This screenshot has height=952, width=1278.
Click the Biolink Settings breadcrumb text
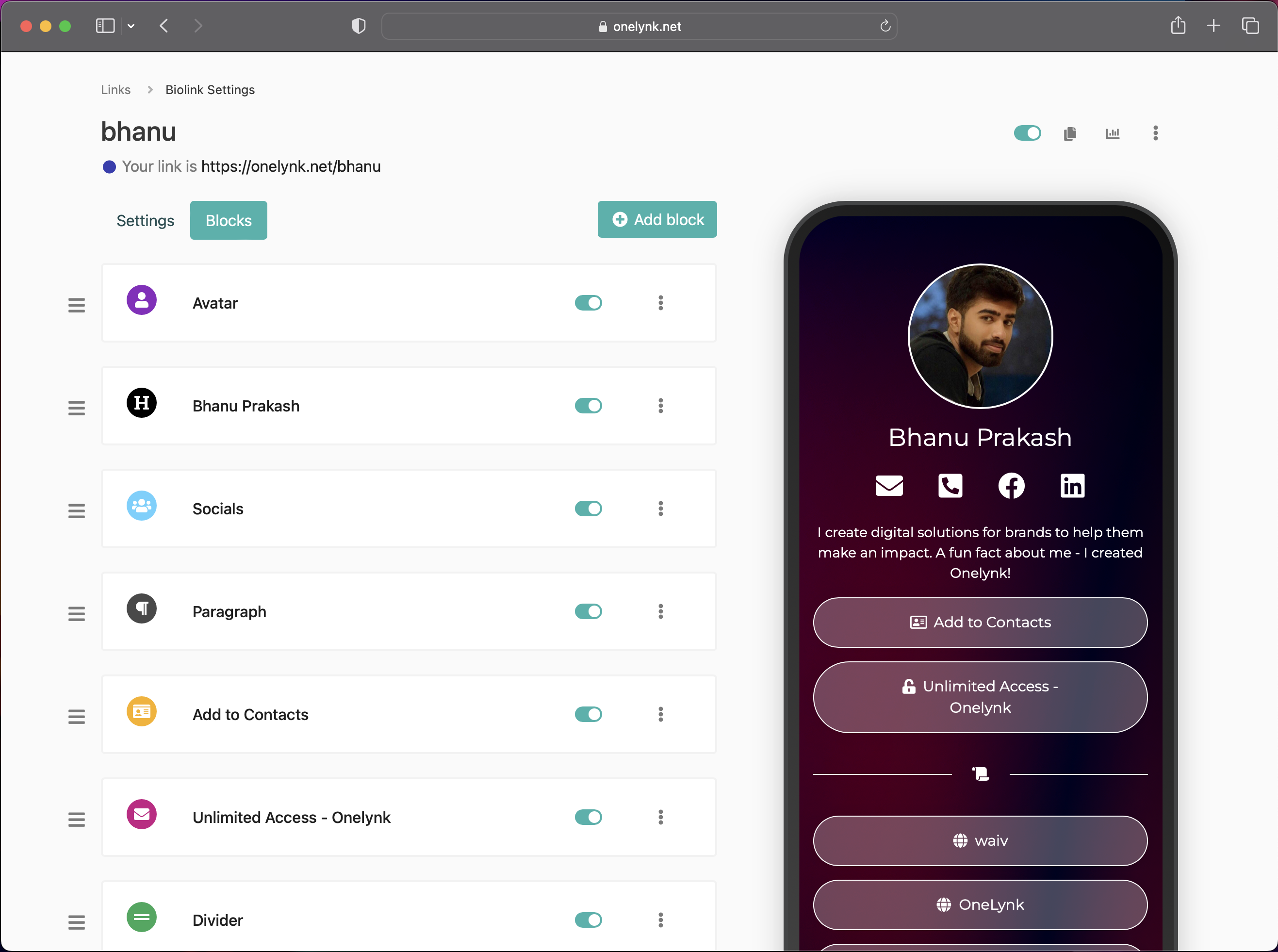(210, 90)
